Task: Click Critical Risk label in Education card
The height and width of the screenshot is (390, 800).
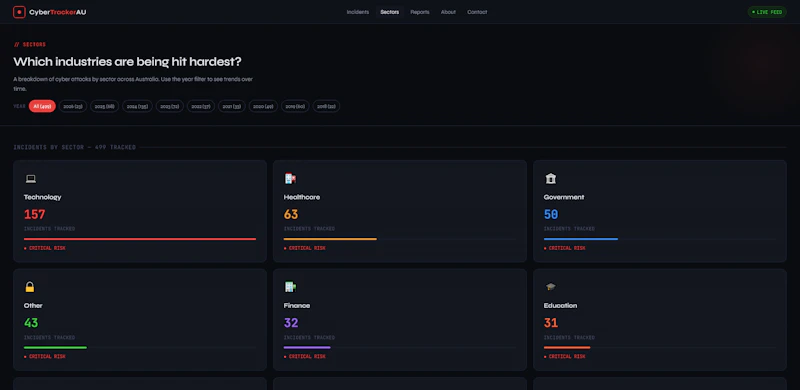Action: click(565, 356)
